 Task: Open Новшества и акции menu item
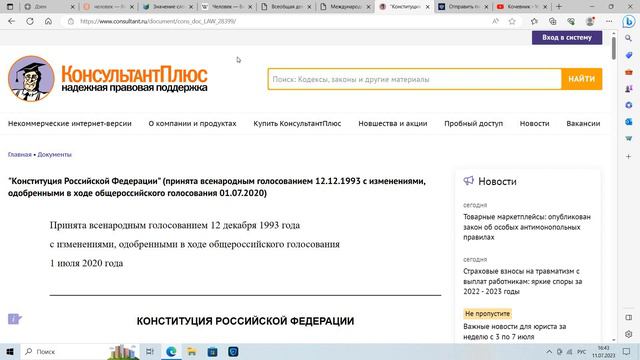pyautogui.click(x=393, y=123)
